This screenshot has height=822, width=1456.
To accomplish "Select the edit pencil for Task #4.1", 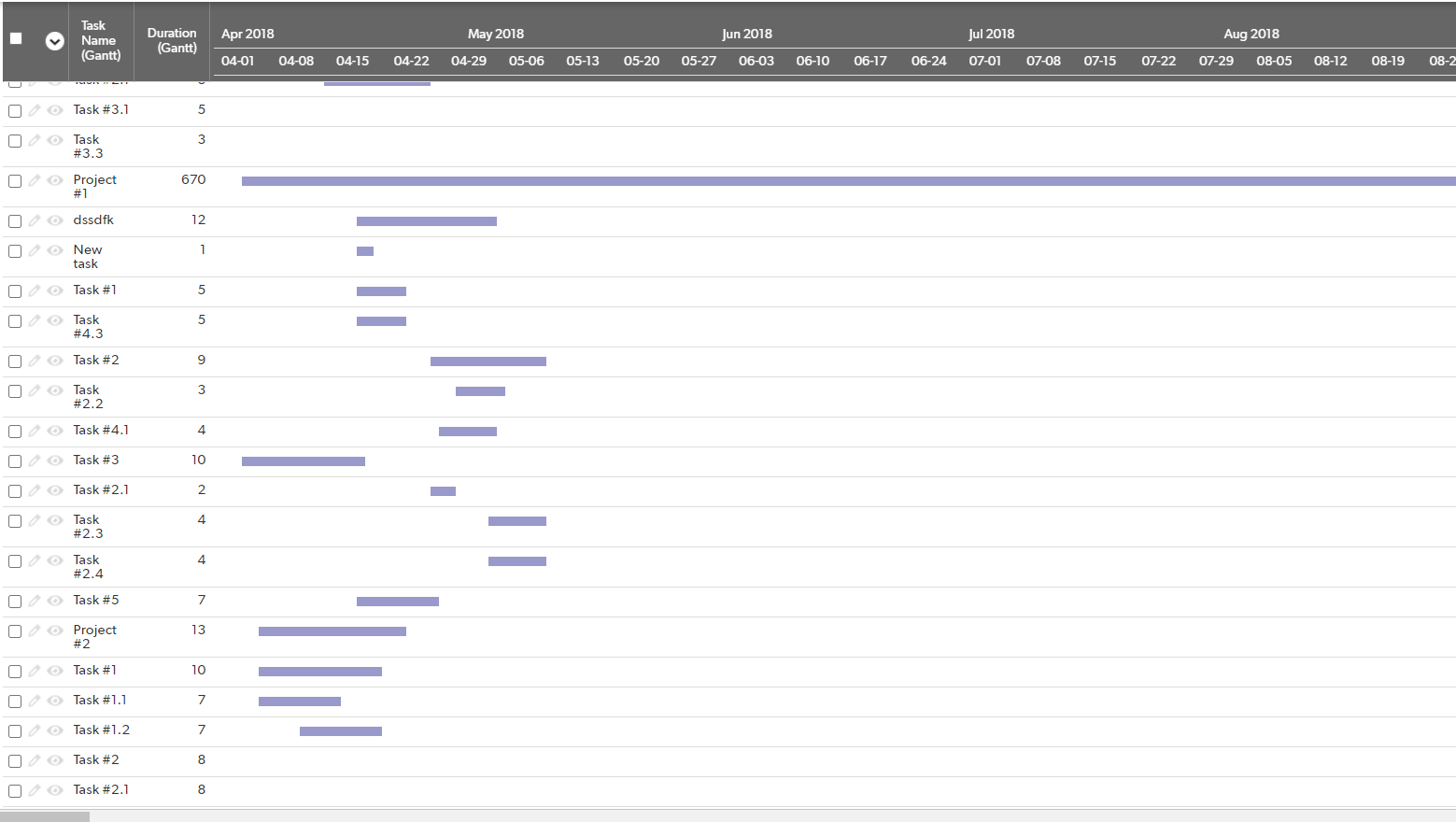I will coord(35,431).
